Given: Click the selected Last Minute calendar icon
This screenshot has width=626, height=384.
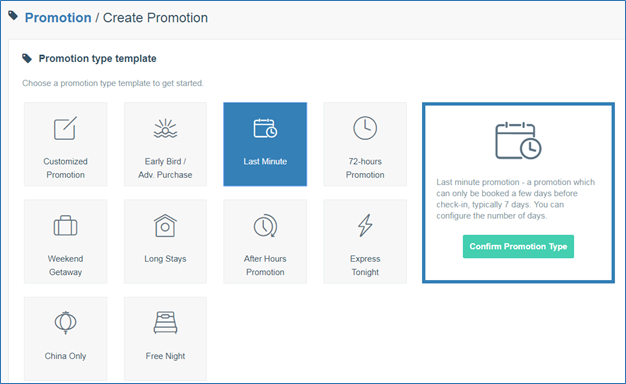Looking at the screenshot, I should click(265, 128).
